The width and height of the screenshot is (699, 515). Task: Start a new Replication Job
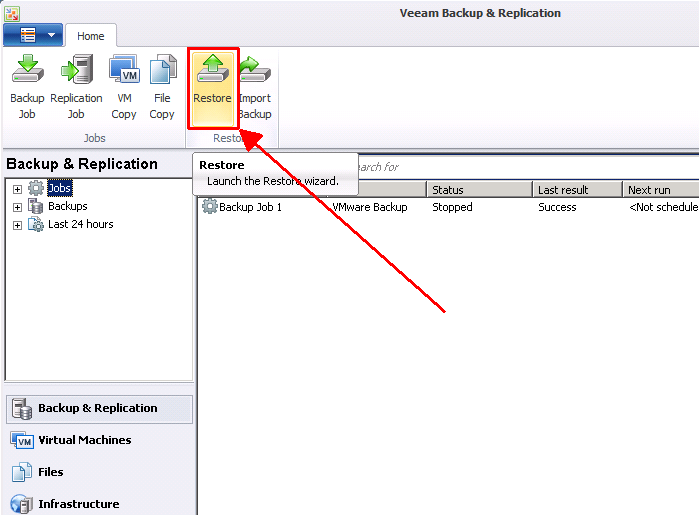(x=76, y=87)
